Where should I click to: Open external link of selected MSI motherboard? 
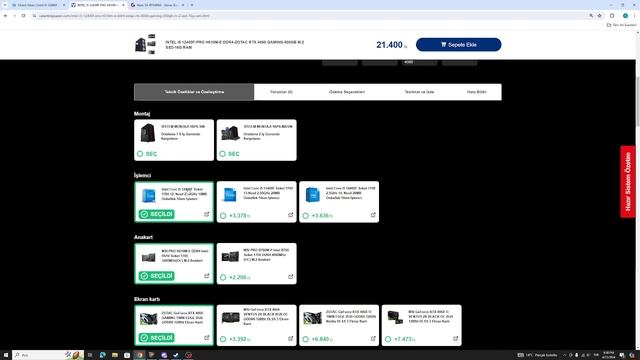pos(207,276)
